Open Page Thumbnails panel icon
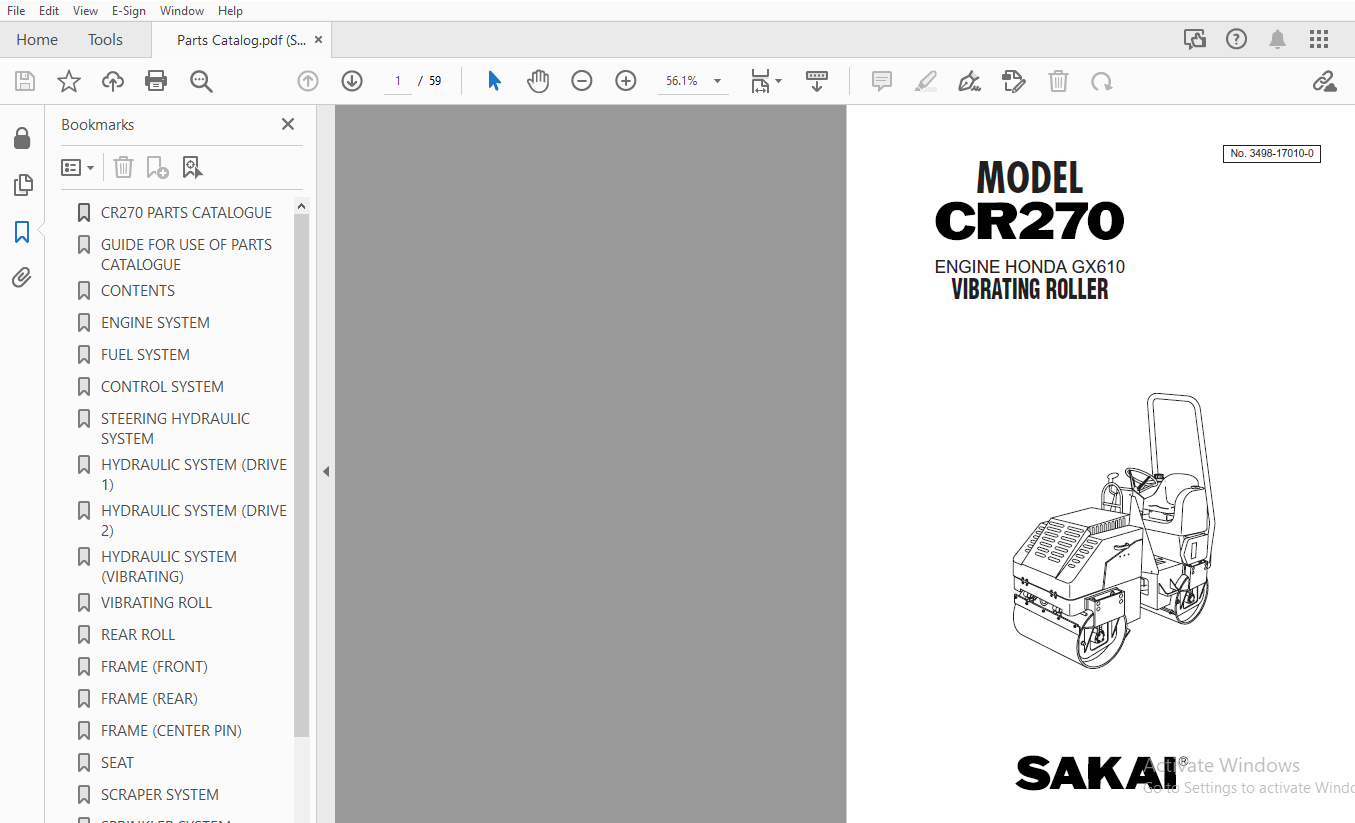The width and height of the screenshot is (1355, 823). pyautogui.click(x=22, y=185)
